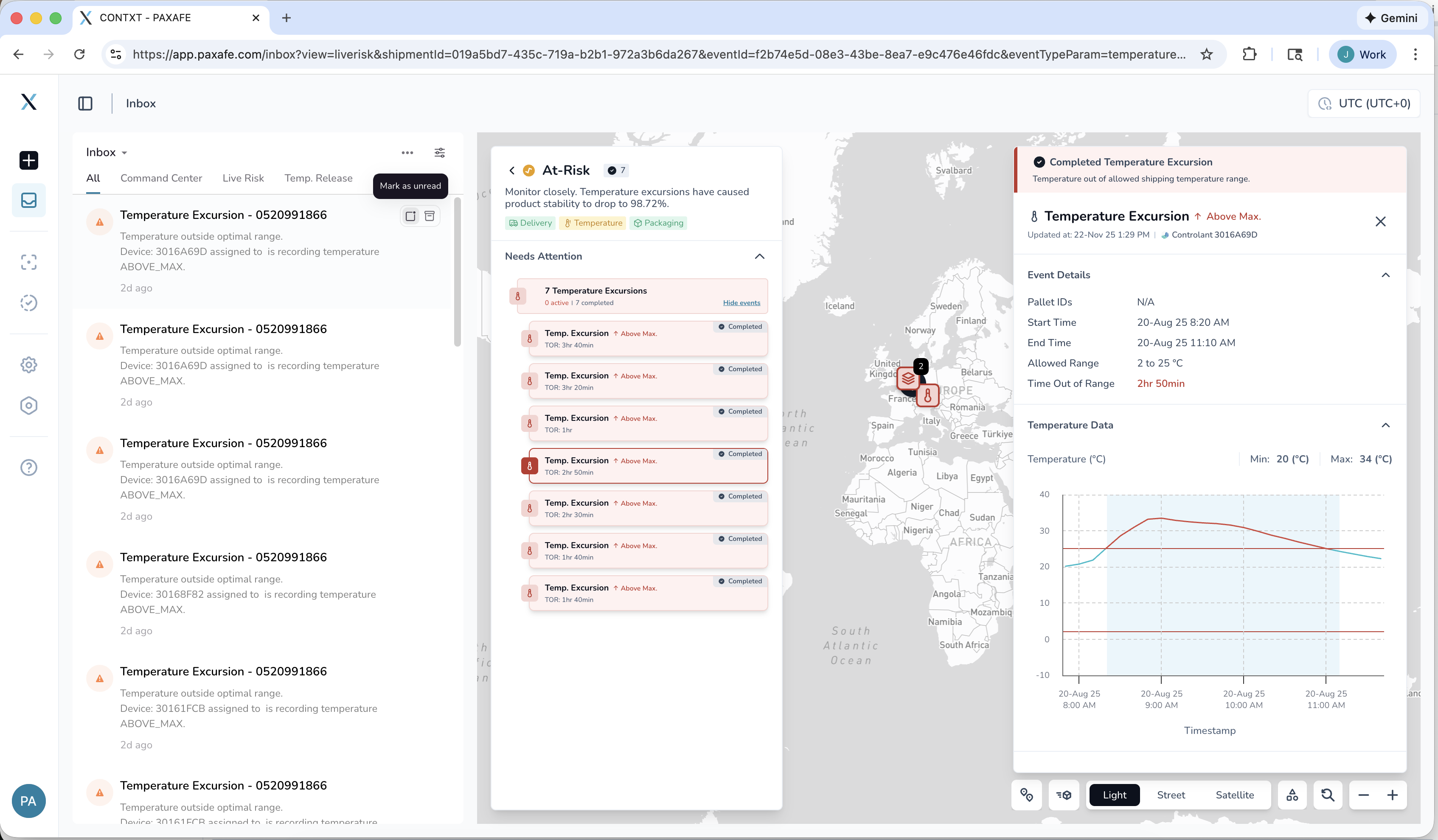Select the CONTXT - PAXAFE browser tab

tap(171, 18)
